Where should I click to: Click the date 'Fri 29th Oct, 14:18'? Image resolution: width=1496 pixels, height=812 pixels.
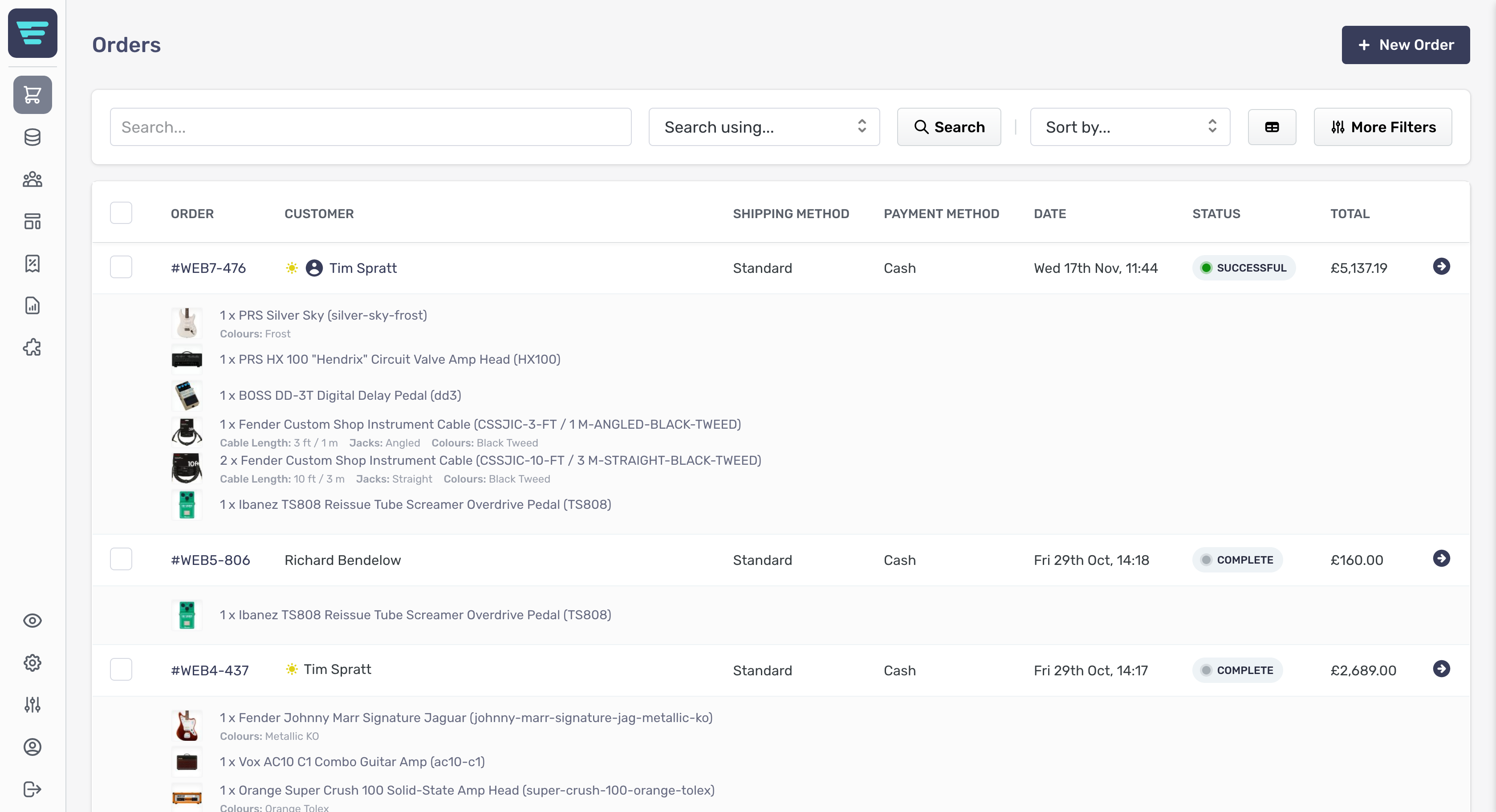[x=1091, y=560]
